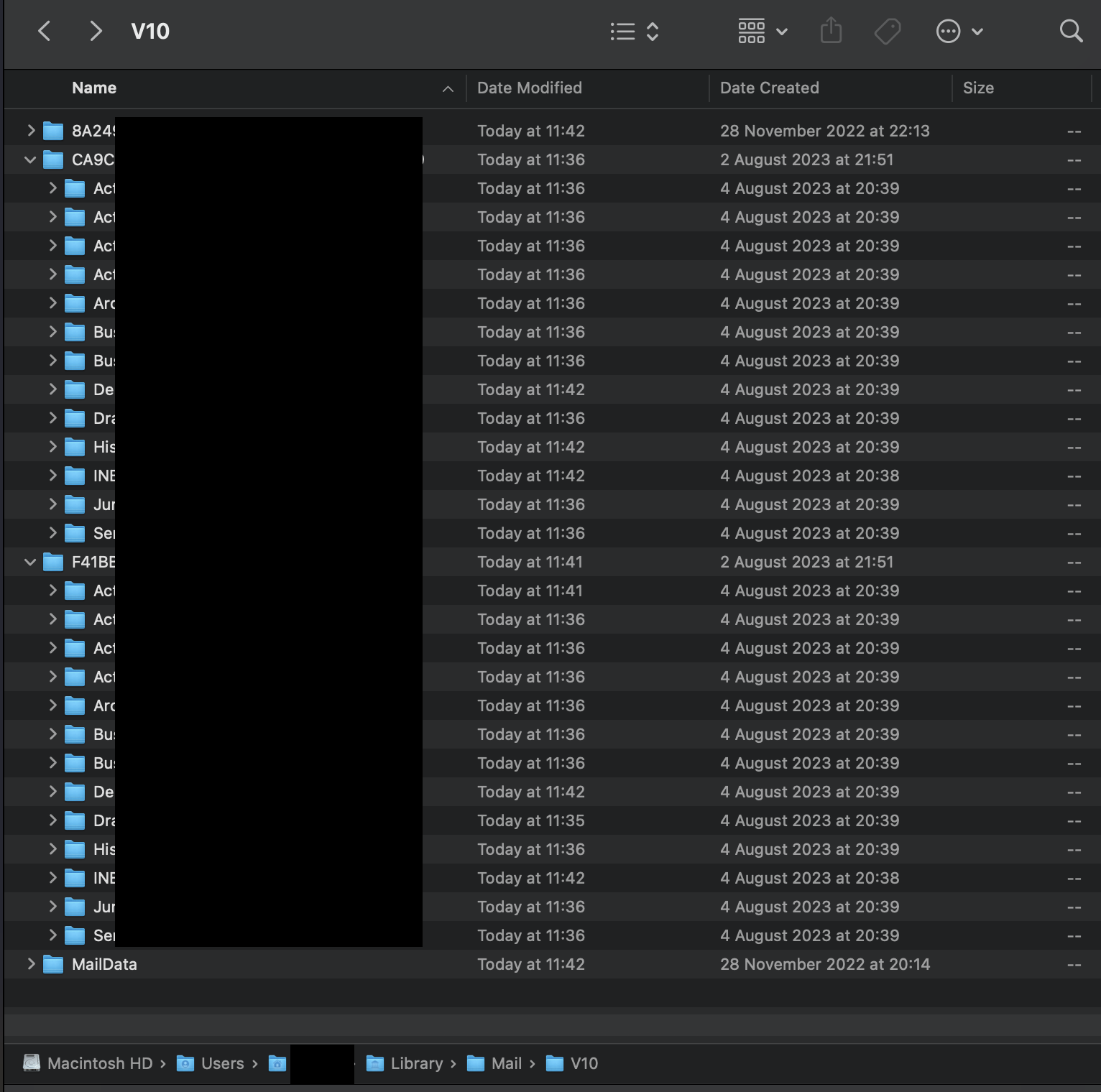The height and width of the screenshot is (1092, 1101).
Task: Select Jur folder icon under CA9C
Action: (75, 504)
